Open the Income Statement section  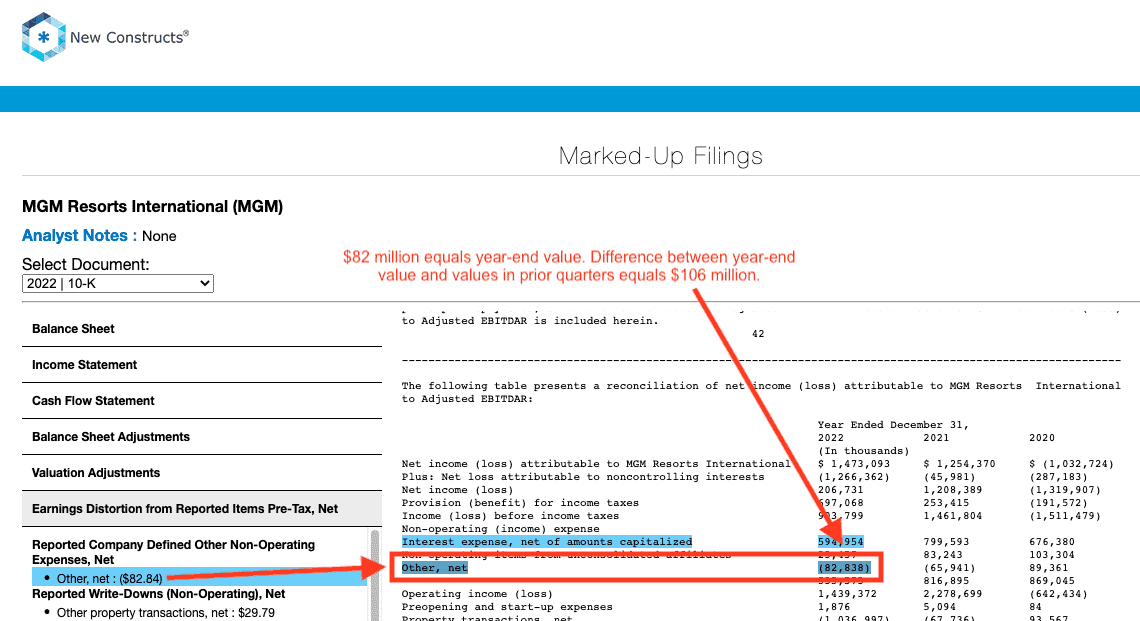(201, 365)
